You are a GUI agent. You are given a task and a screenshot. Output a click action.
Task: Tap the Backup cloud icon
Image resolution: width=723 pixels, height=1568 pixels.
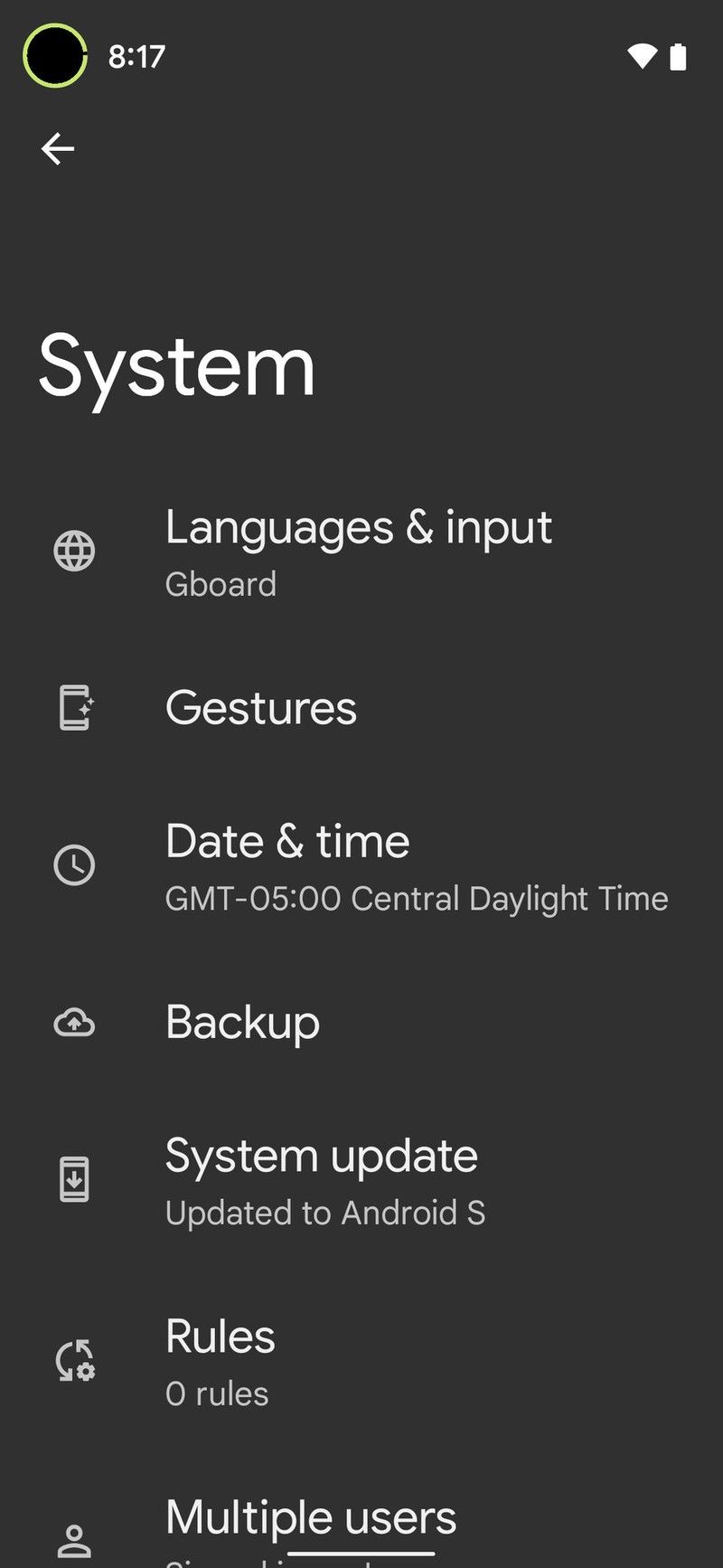coord(73,1023)
